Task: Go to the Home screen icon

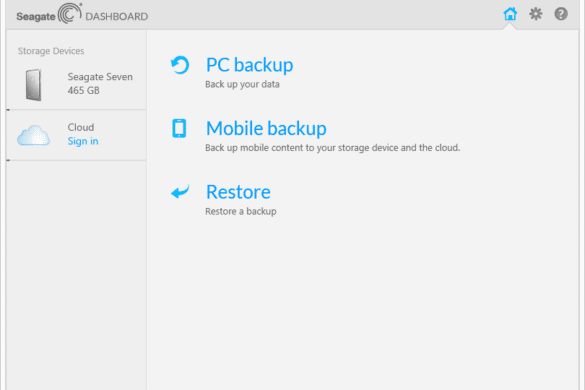Action: [510, 14]
